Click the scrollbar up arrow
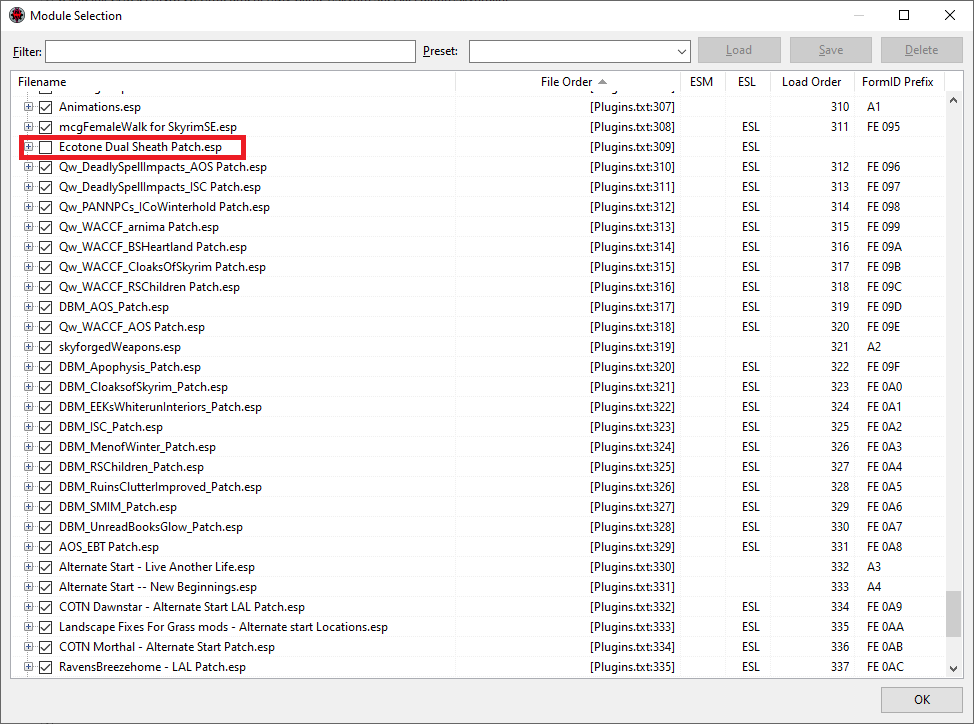974x724 pixels. (954, 100)
